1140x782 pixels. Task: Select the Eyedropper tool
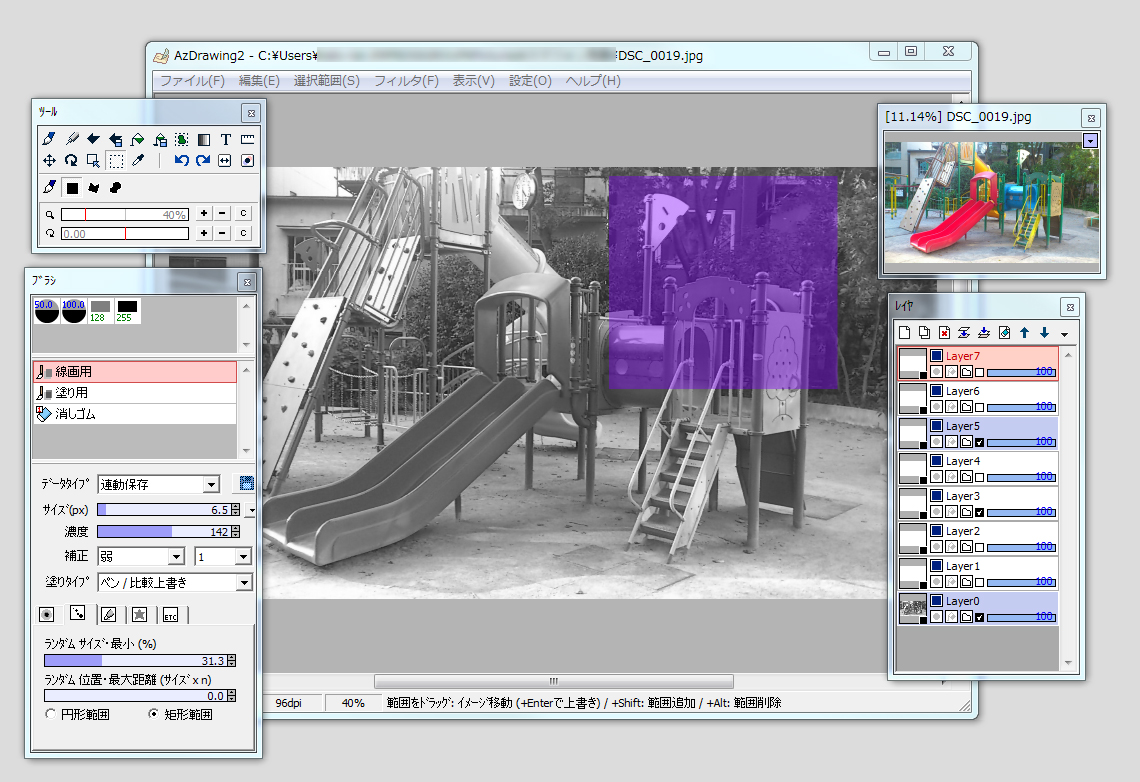[139, 160]
